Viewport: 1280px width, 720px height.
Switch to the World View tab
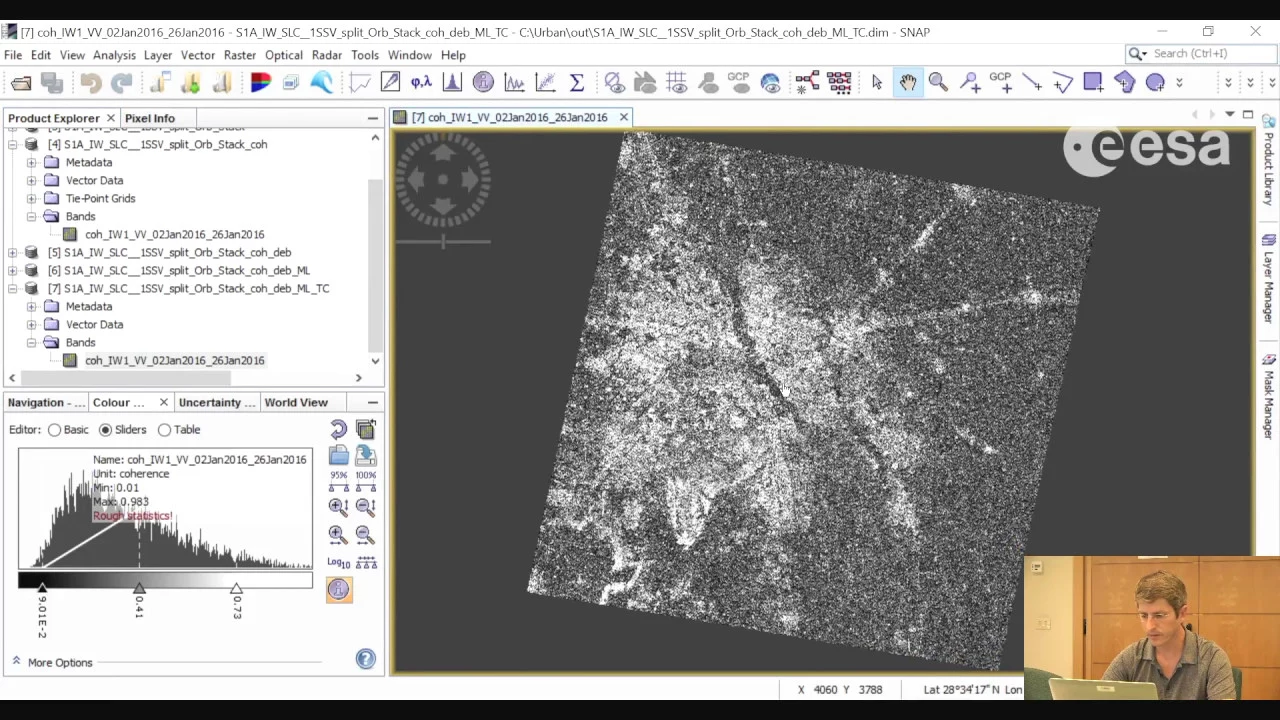pos(296,402)
